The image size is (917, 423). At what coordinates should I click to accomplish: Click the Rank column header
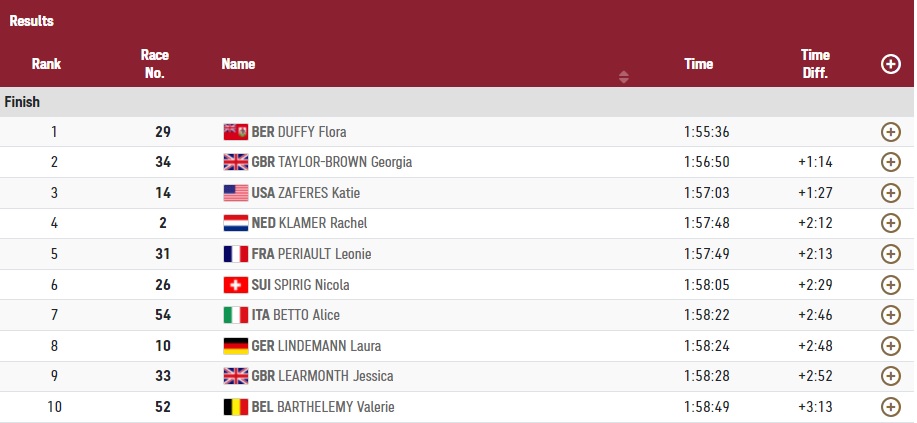tap(46, 64)
